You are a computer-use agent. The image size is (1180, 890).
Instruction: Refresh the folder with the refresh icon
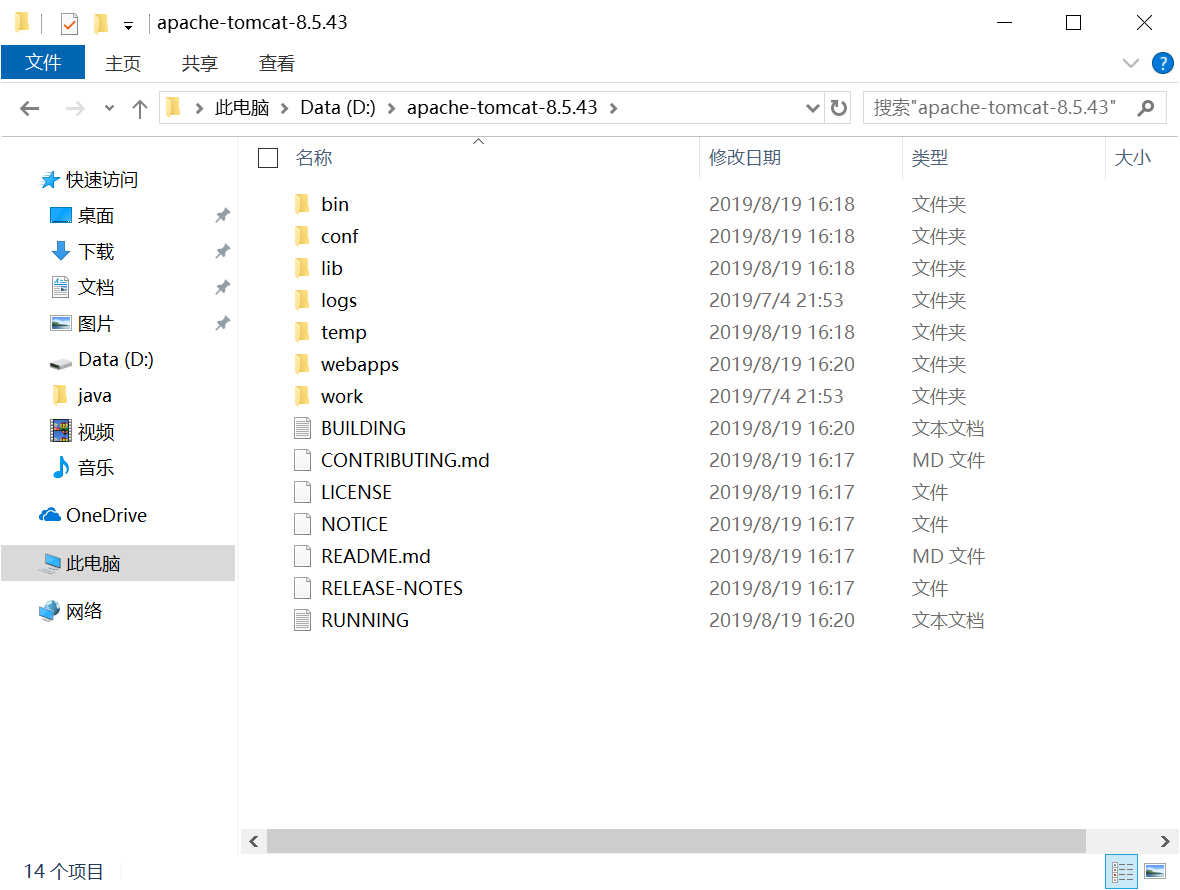[x=838, y=108]
